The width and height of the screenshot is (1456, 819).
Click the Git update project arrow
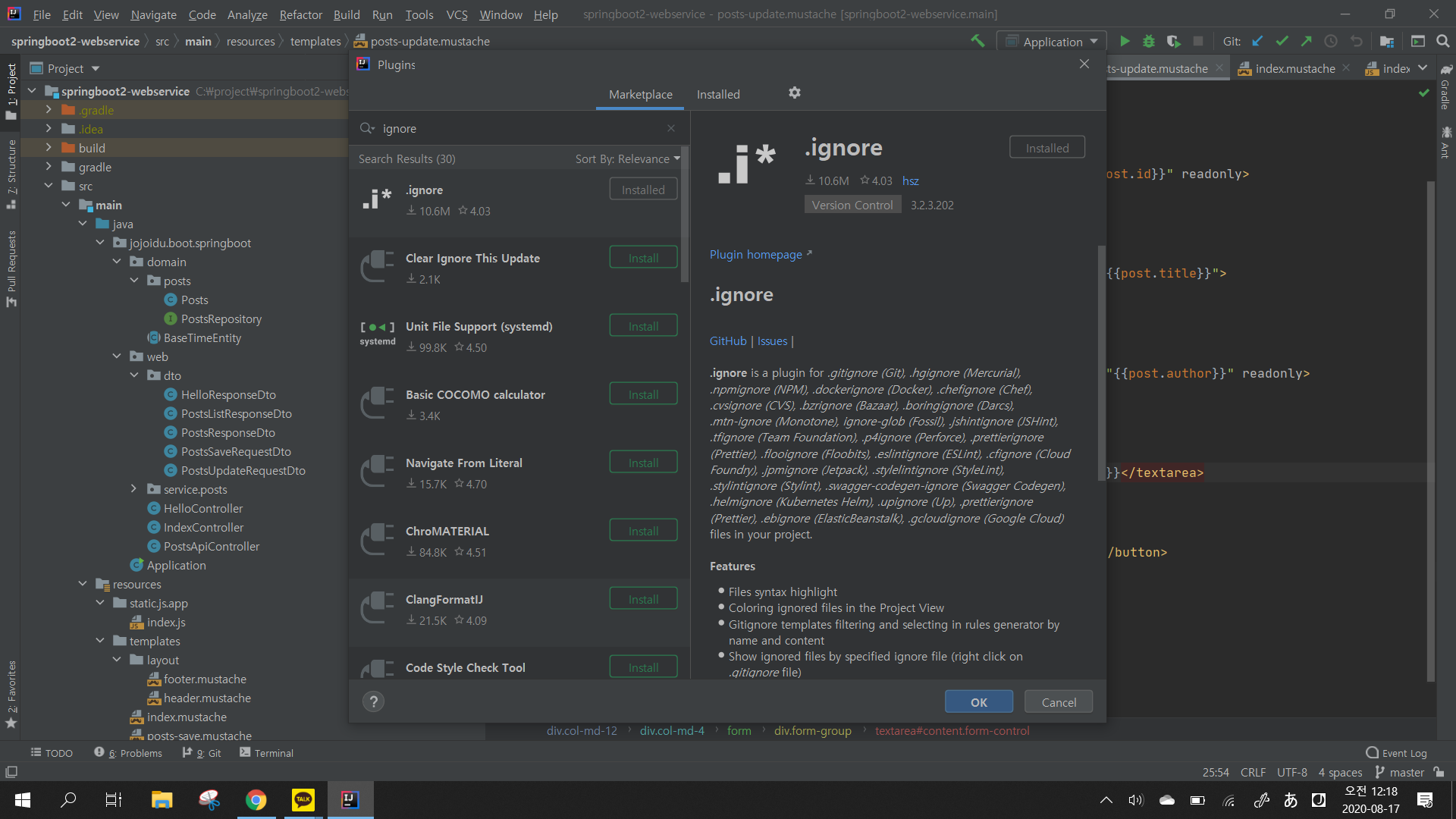click(x=1257, y=41)
